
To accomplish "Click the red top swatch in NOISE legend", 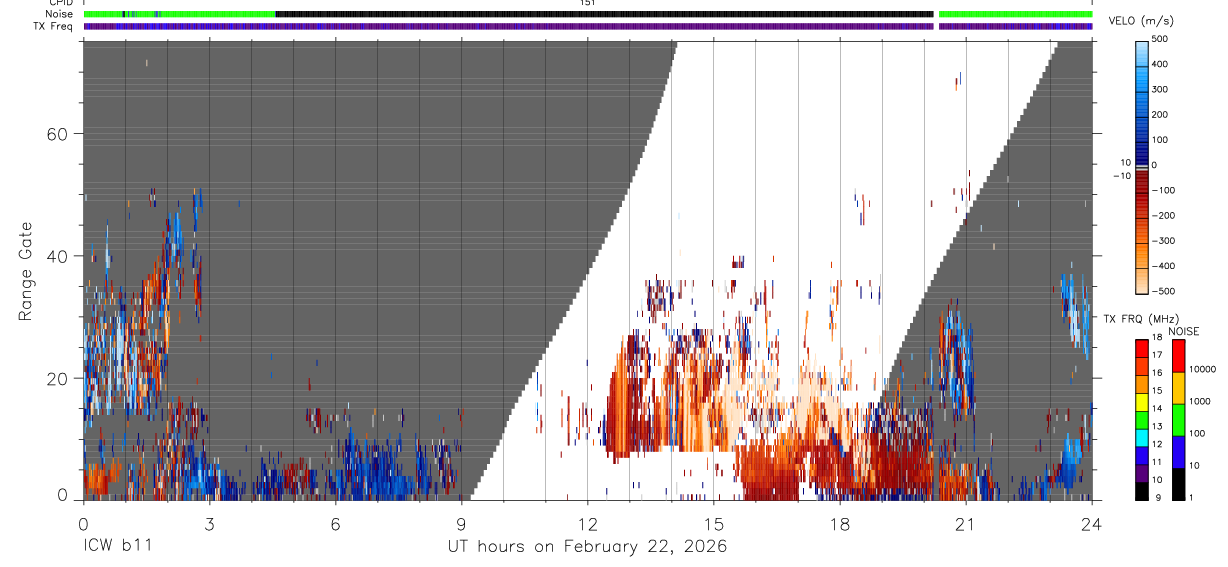I will click(1178, 356).
